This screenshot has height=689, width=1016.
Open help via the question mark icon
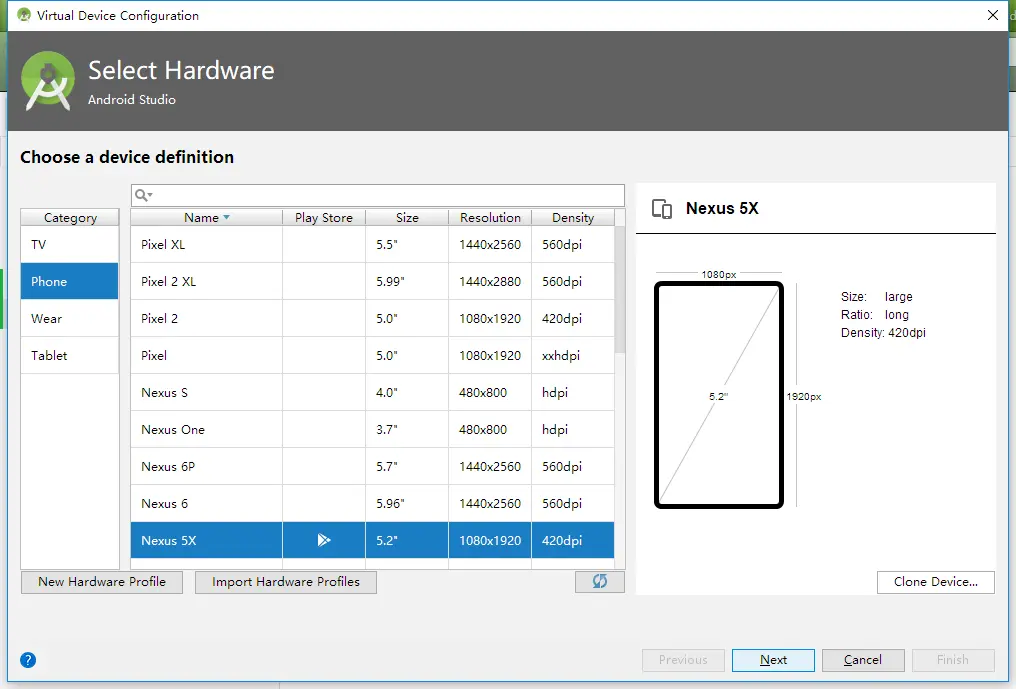pos(28,660)
